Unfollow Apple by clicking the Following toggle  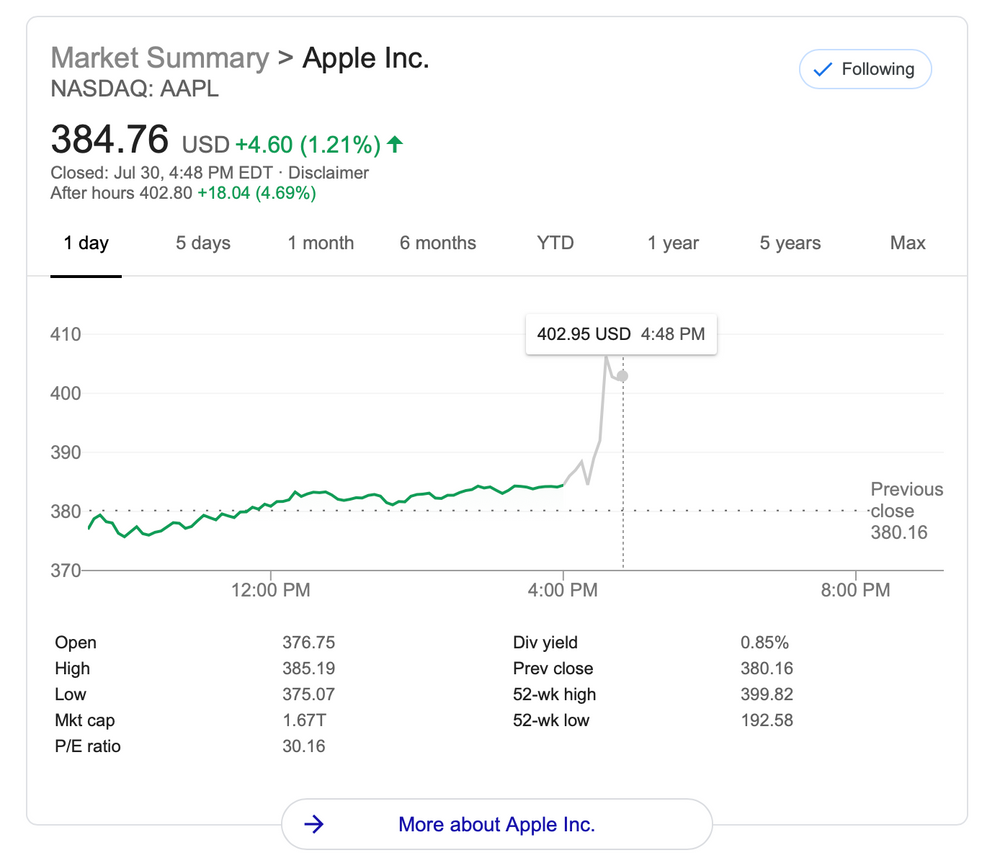(865, 69)
